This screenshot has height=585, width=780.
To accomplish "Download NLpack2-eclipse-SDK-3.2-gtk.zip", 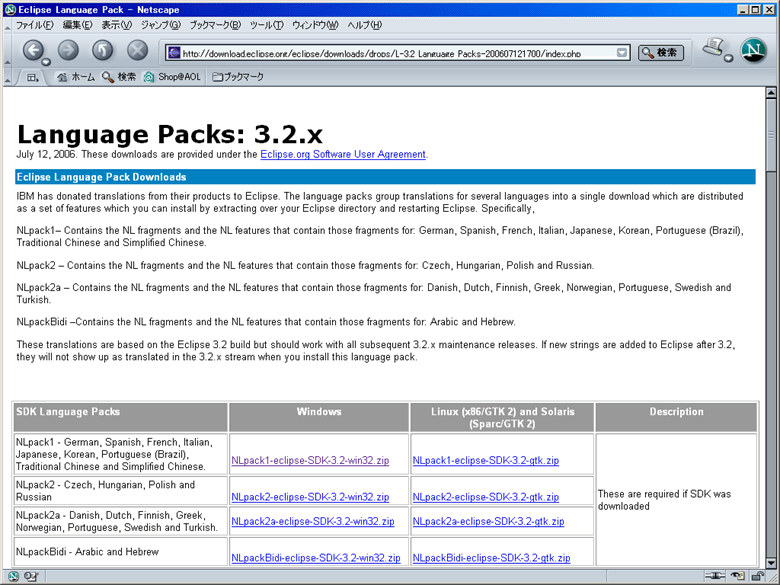I will pos(486,497).
